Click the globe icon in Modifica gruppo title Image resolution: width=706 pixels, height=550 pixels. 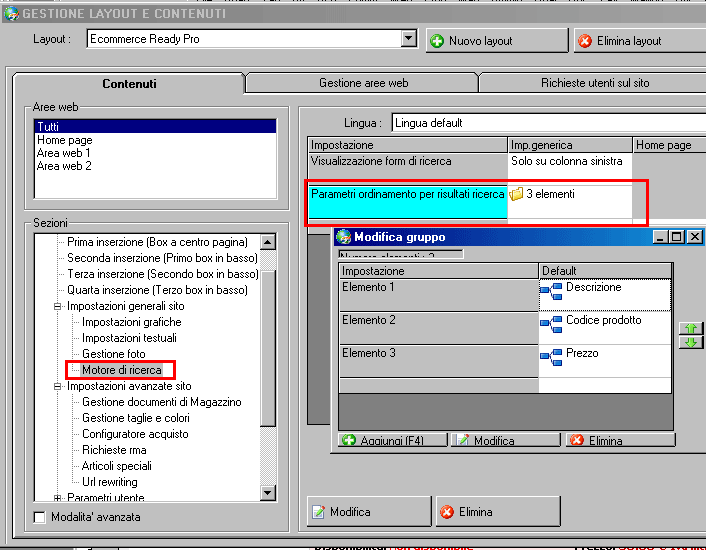coord(344,237)
